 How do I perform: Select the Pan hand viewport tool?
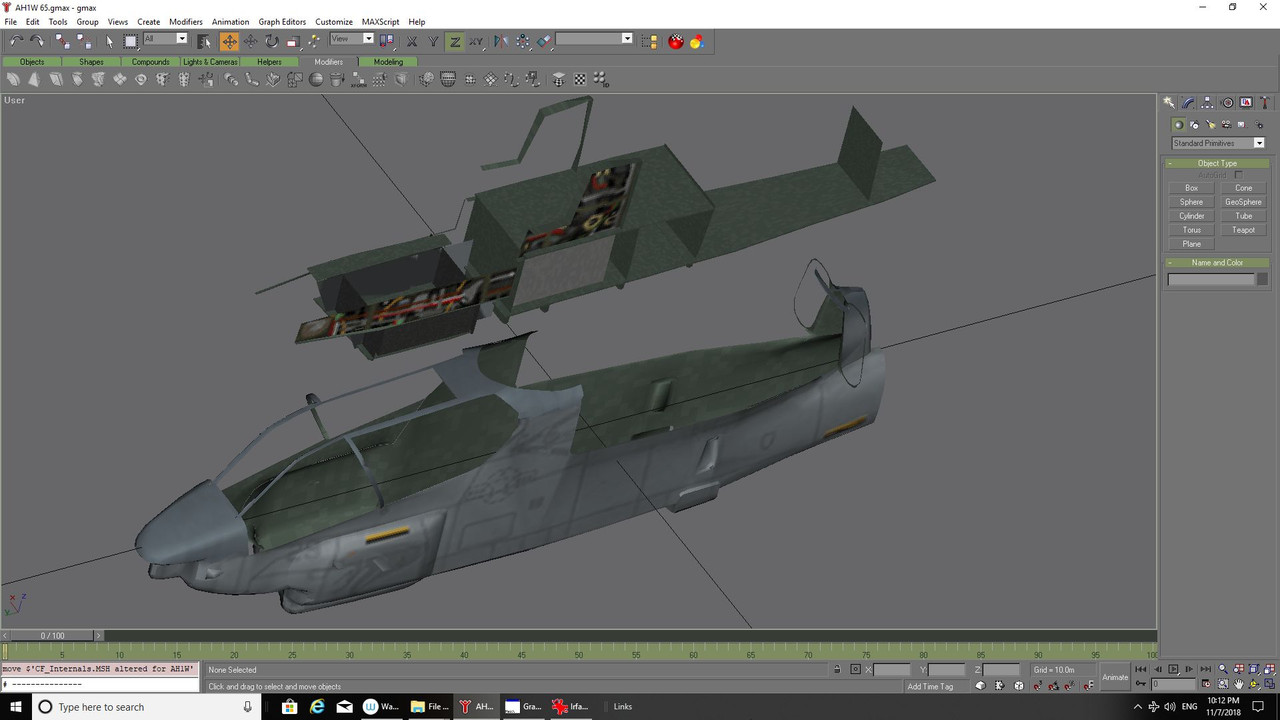[x=1238, y=684]
